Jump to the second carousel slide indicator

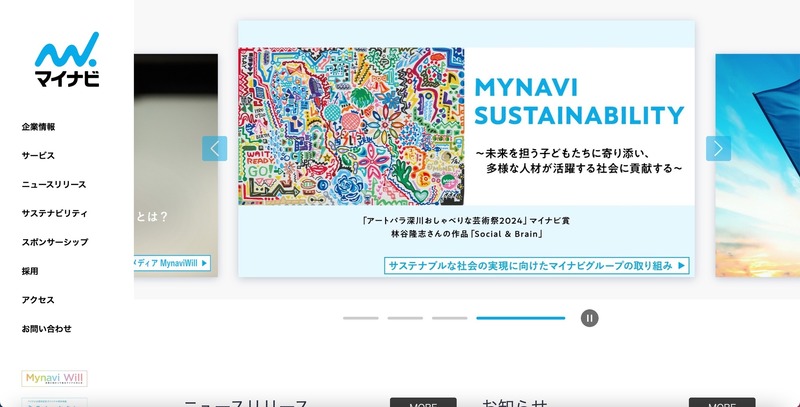[x=405, y=318]
